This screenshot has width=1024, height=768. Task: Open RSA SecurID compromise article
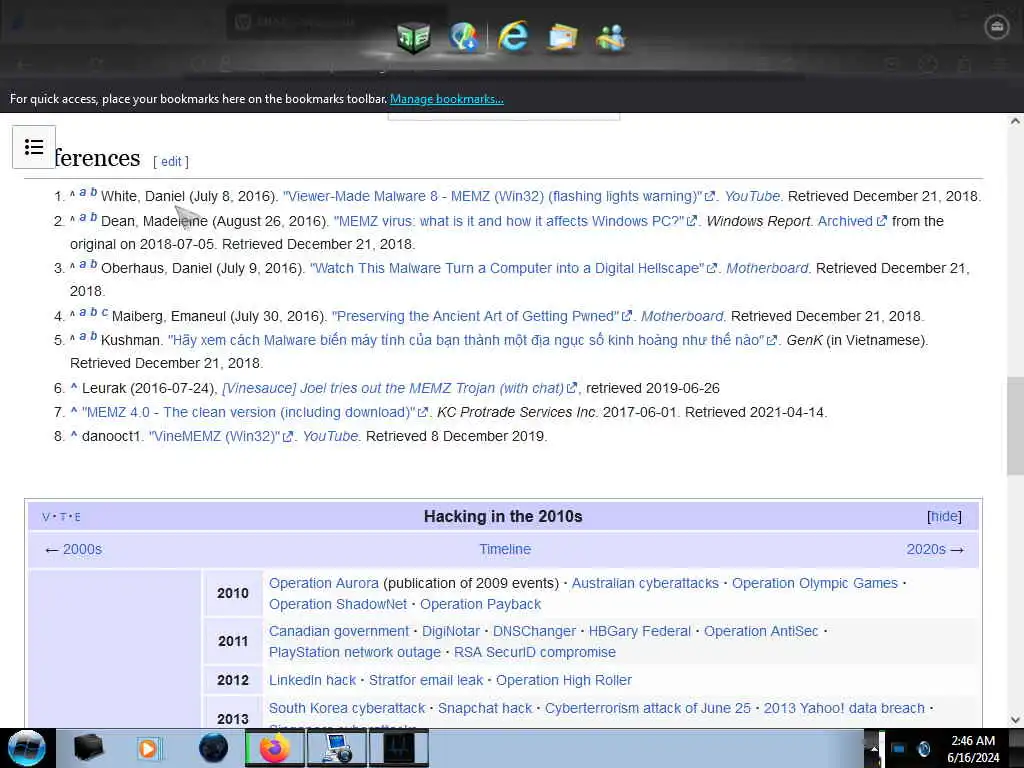[534, 652]
